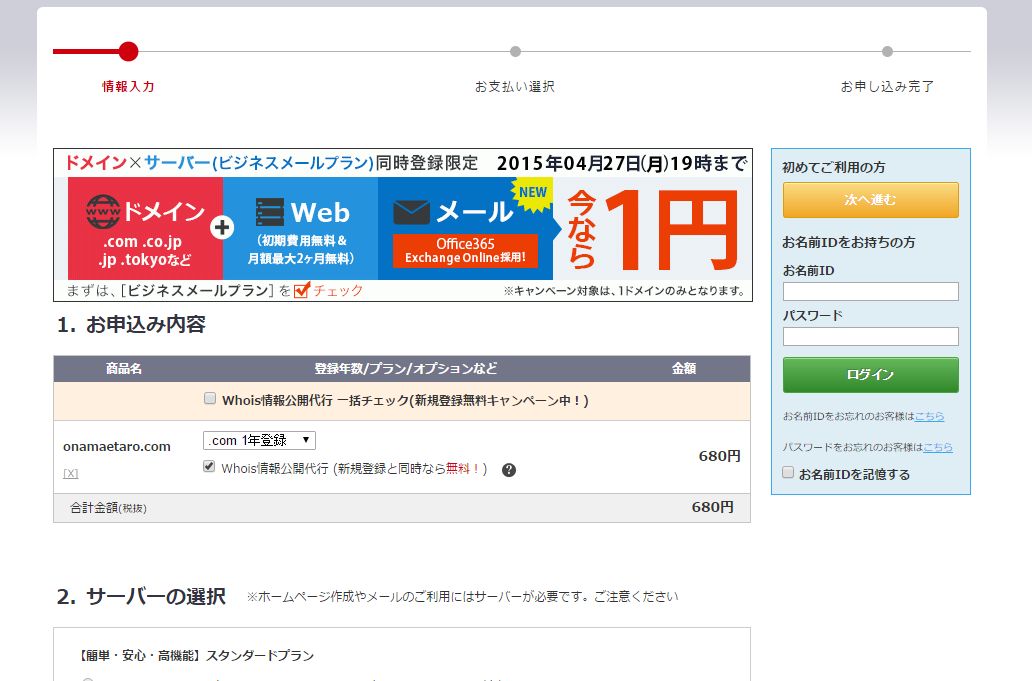Click the red ドメイン globe icon in banner
Viewport: 1032px width, 681px height.
coord(103,212)
